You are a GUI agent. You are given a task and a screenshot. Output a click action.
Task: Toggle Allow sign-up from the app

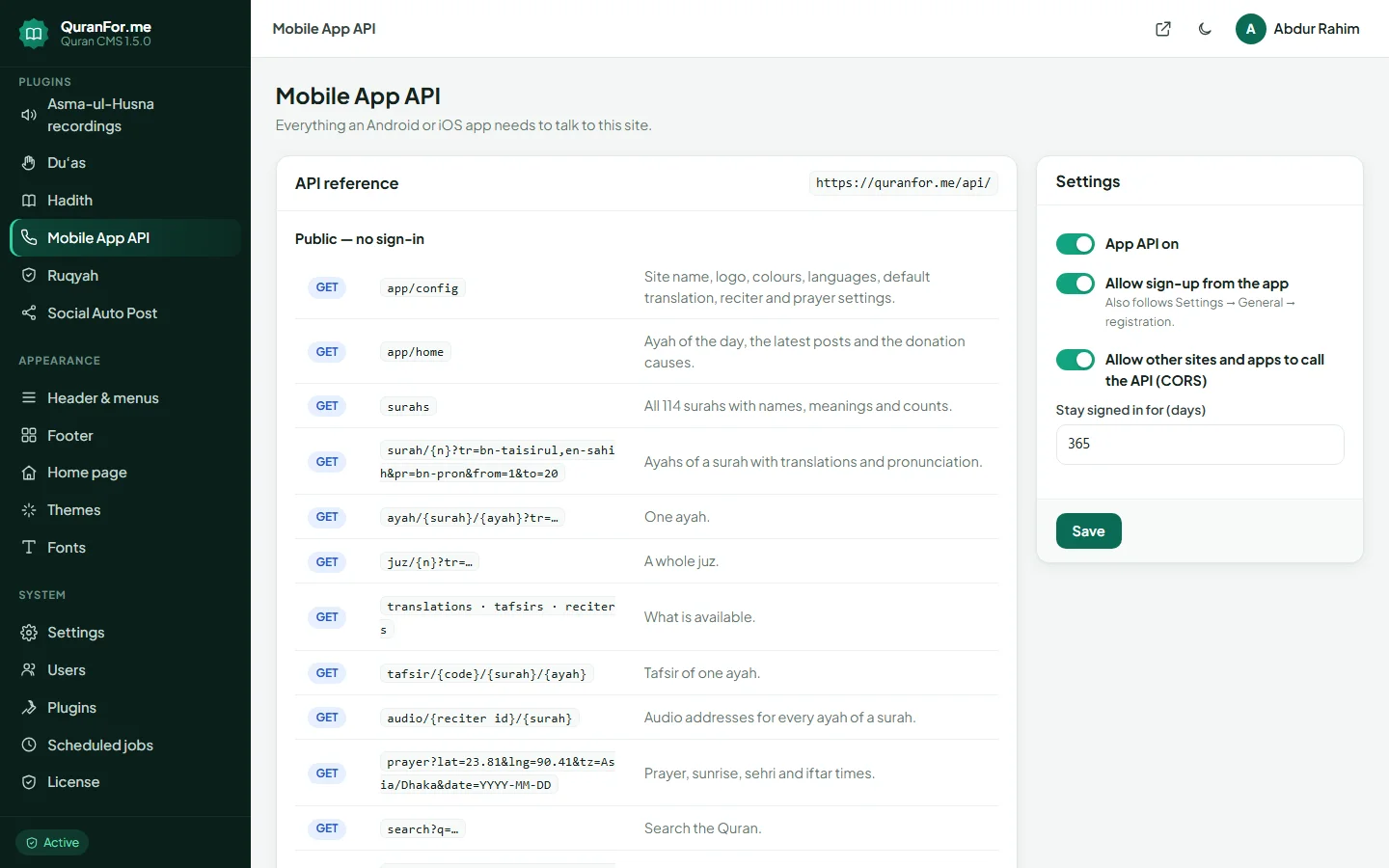(1076, 284)
